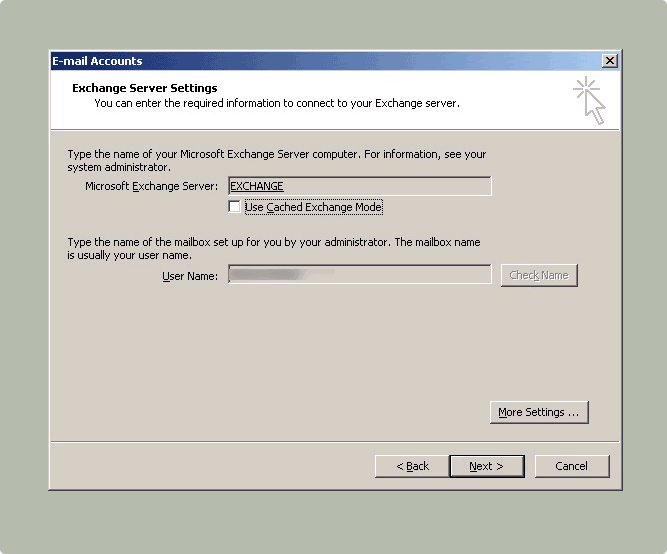Click the Check Name button
Viewport: 667px width, 554px height.
click(539, 275)
